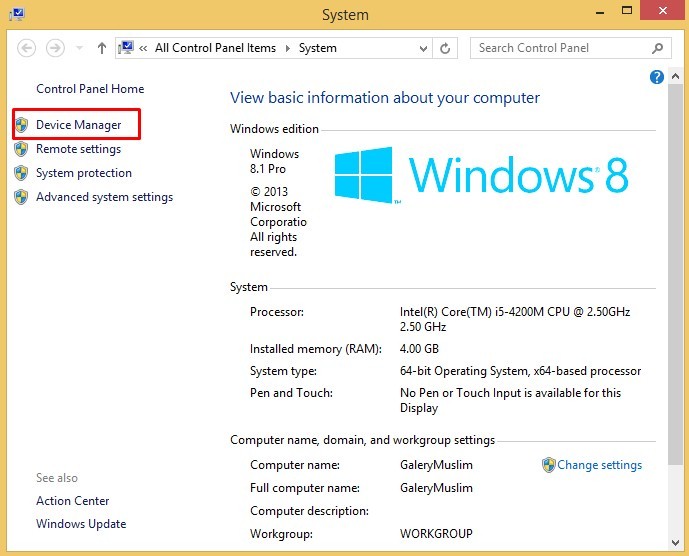Click the 'Computer description:' label
This screenshot has width=689, height=556.
309,511
